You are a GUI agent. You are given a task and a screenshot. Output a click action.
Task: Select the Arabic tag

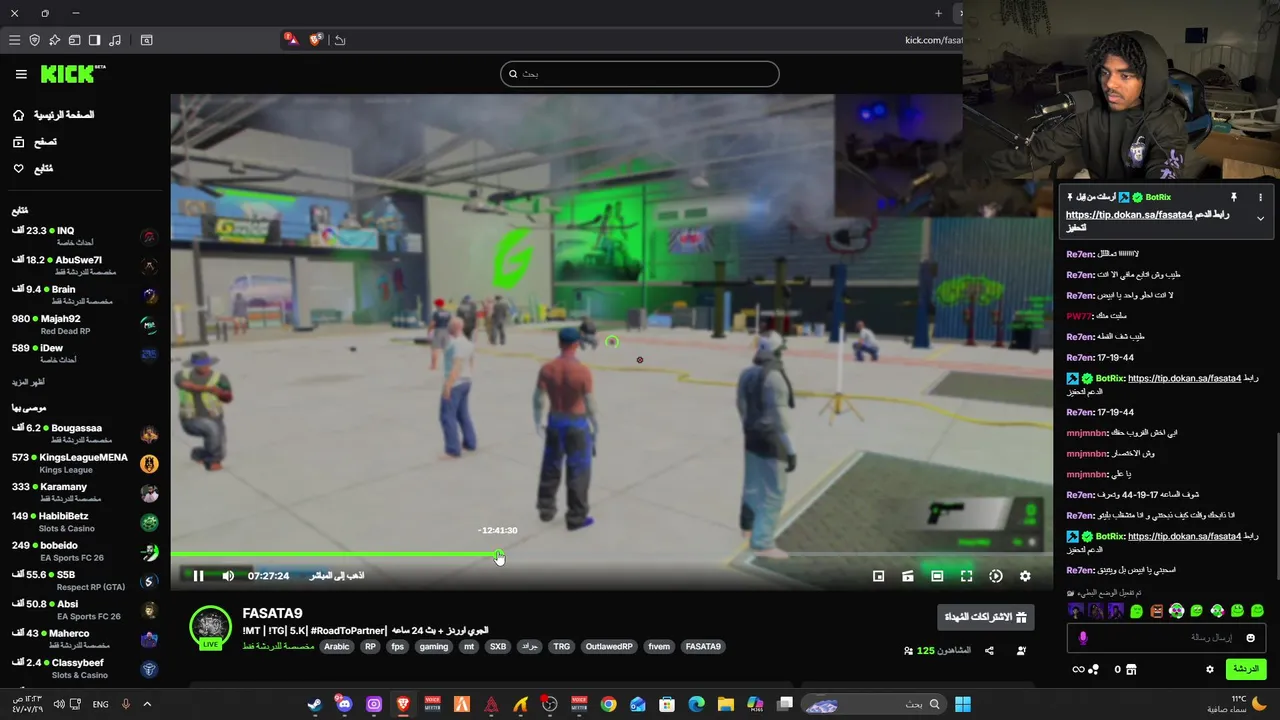337,647
